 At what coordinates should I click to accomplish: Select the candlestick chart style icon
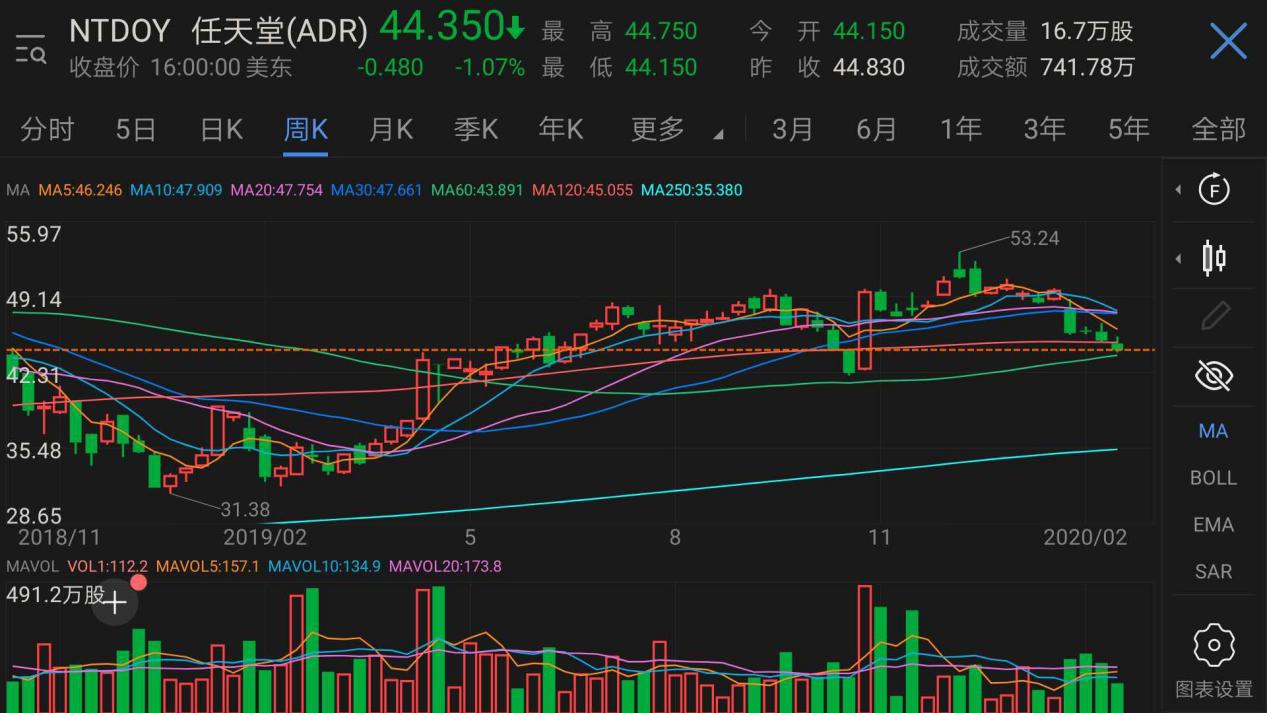coord(1213,257)
